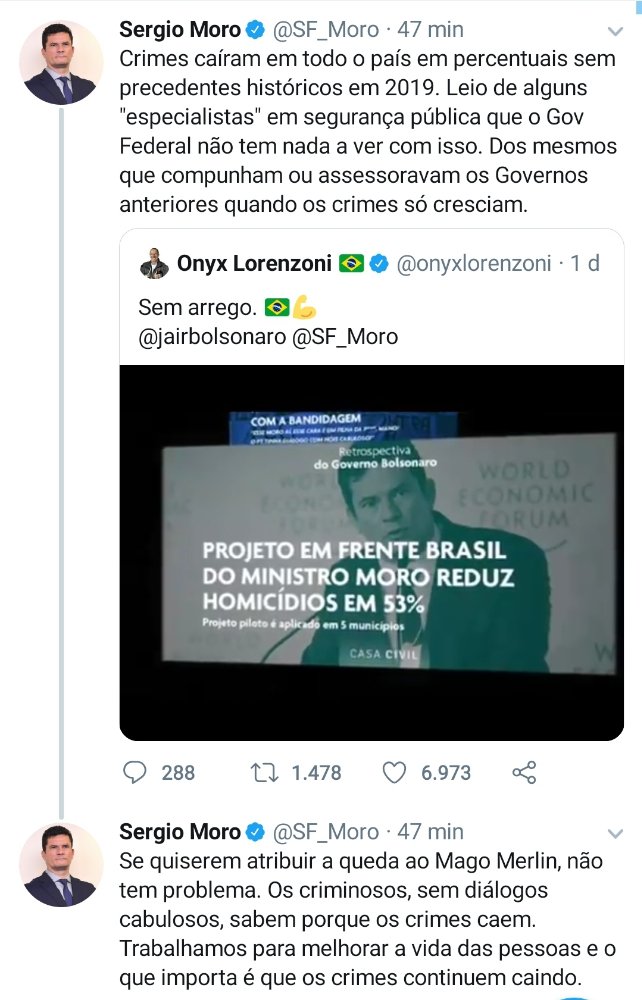Tap the reply icon showing 288 replies
This screenshot has width=642, height=1000.
(x=134, y=772)
